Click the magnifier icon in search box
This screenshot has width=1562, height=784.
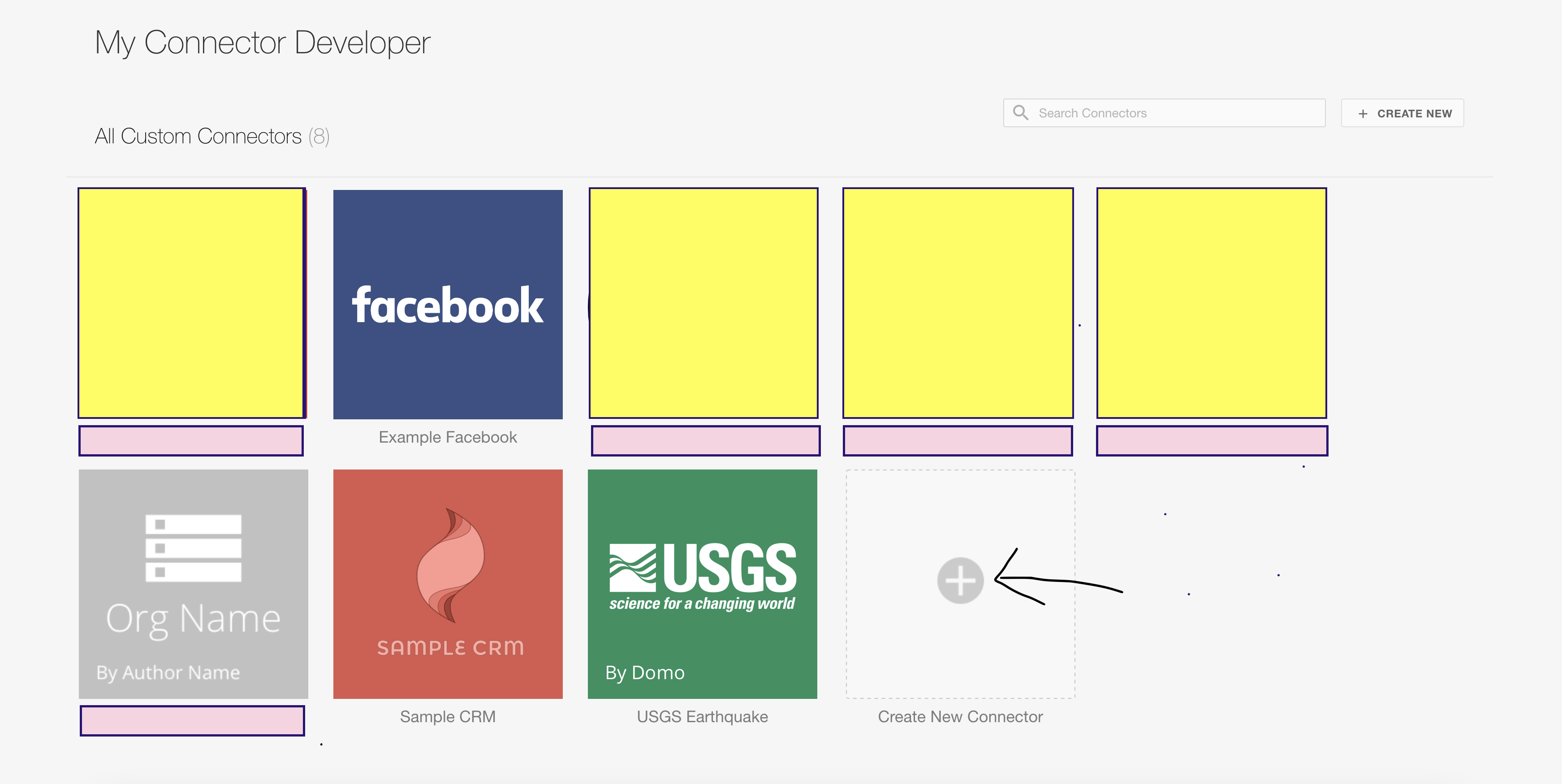click(1021, 113)
